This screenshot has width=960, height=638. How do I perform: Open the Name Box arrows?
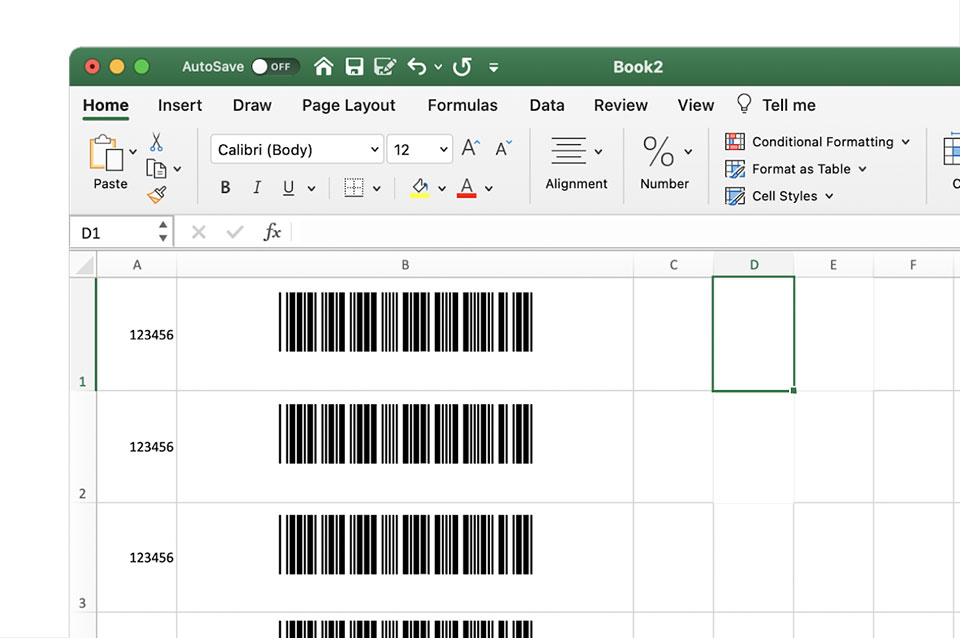(x=163, y=232)
